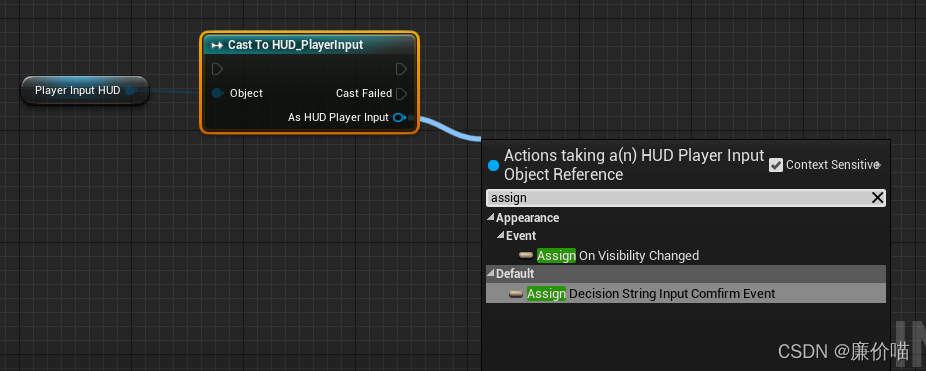Select the Player Input HUD variable node
The image size is (926, 371).
point(84,90)
